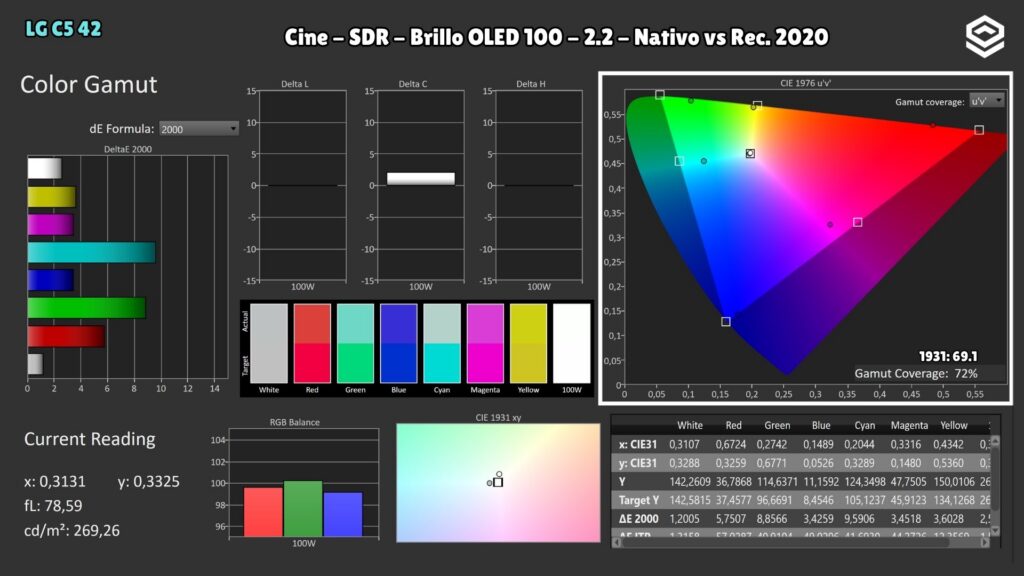1024x576 pixels.
Task: Click the Color Gamut heading
Action: tap(88, 84)
